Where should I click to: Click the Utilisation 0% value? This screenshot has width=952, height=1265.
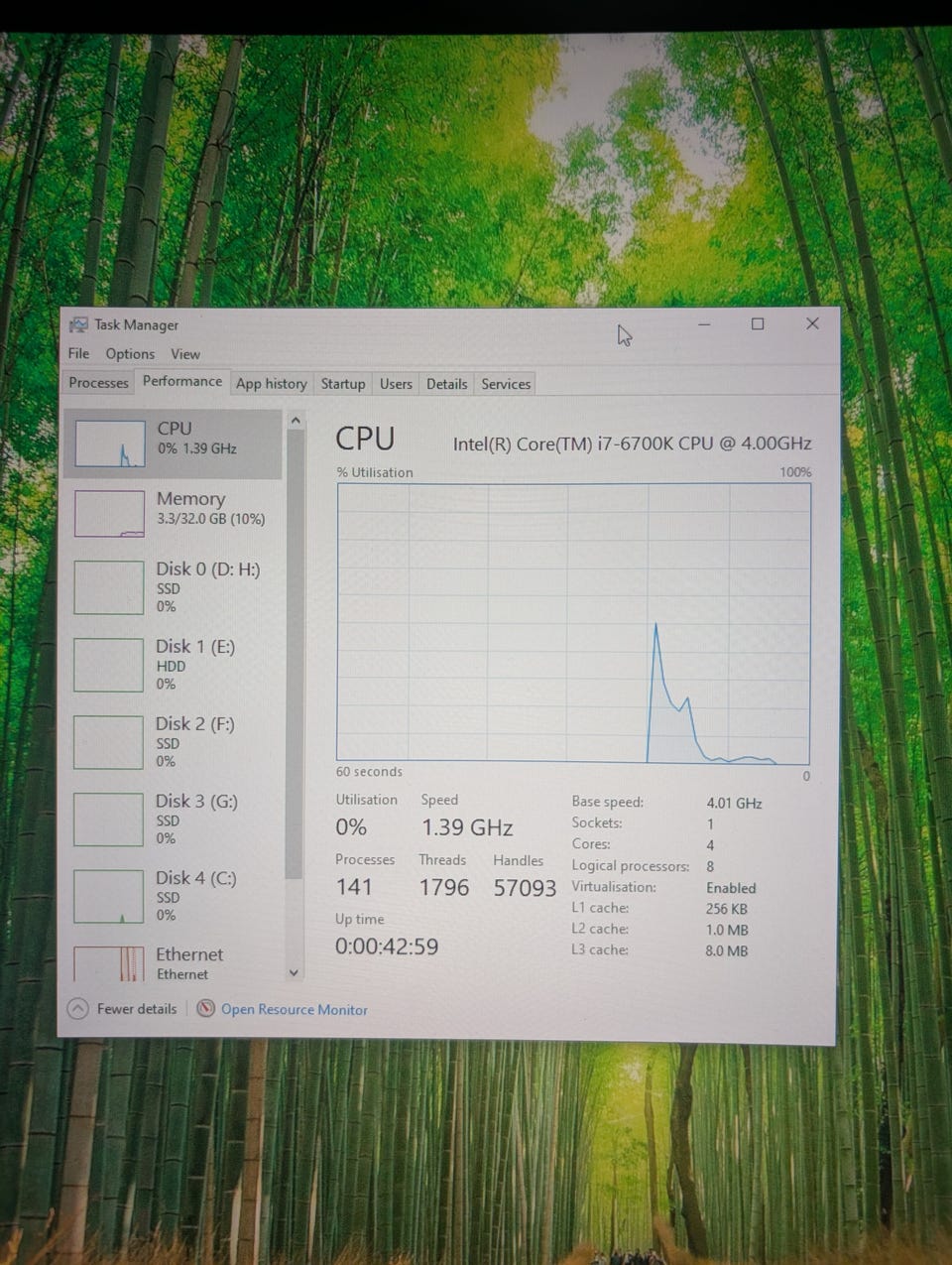(351, 827)
